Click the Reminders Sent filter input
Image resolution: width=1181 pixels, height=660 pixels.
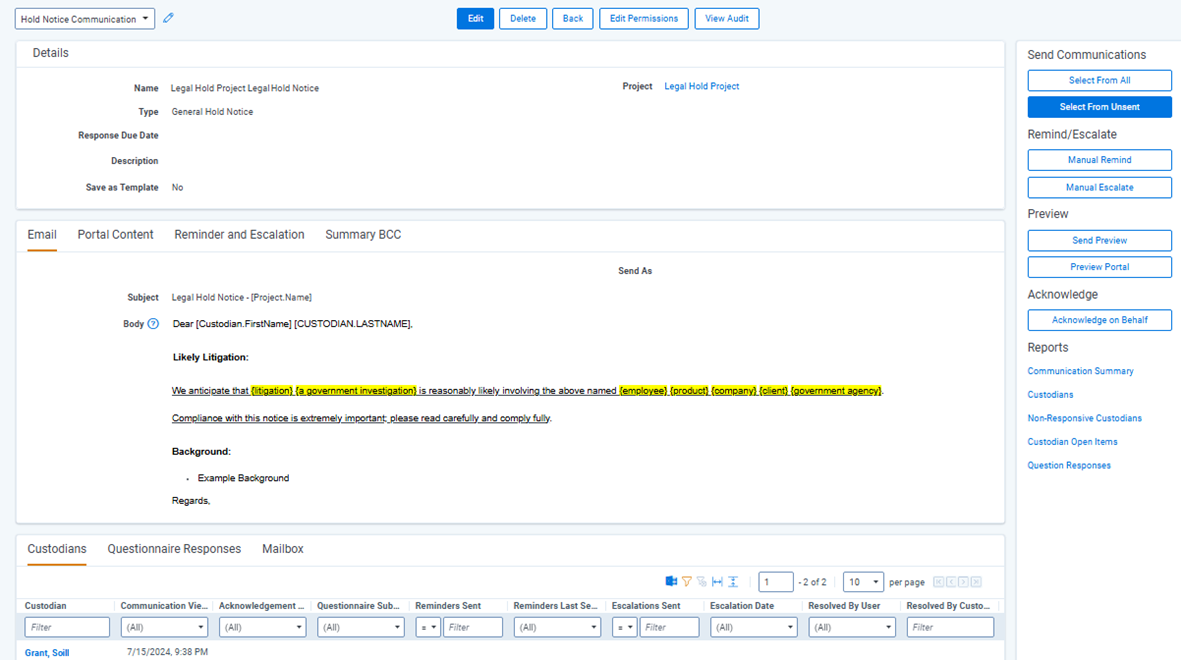[x=473, y=627]
